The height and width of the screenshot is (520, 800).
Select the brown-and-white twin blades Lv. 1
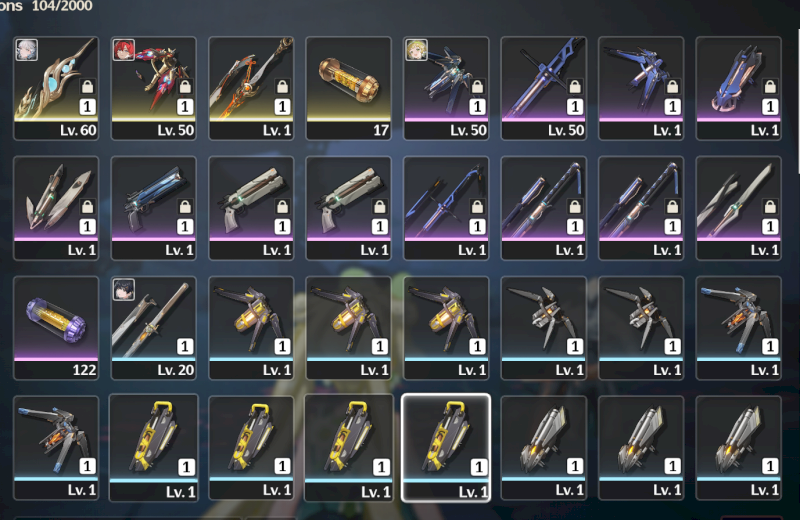click(56, 208)
